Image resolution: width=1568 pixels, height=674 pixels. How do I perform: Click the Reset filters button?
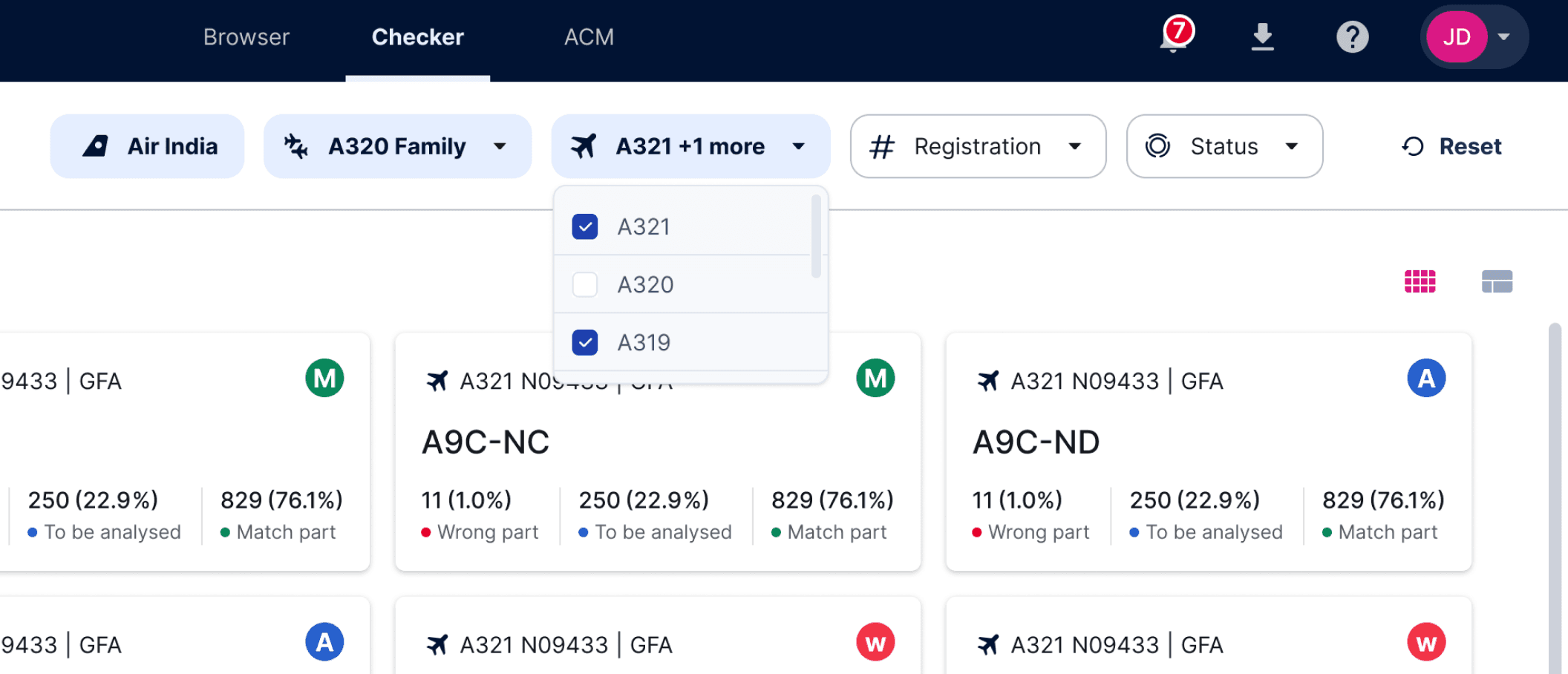(x=1451, y=146)
